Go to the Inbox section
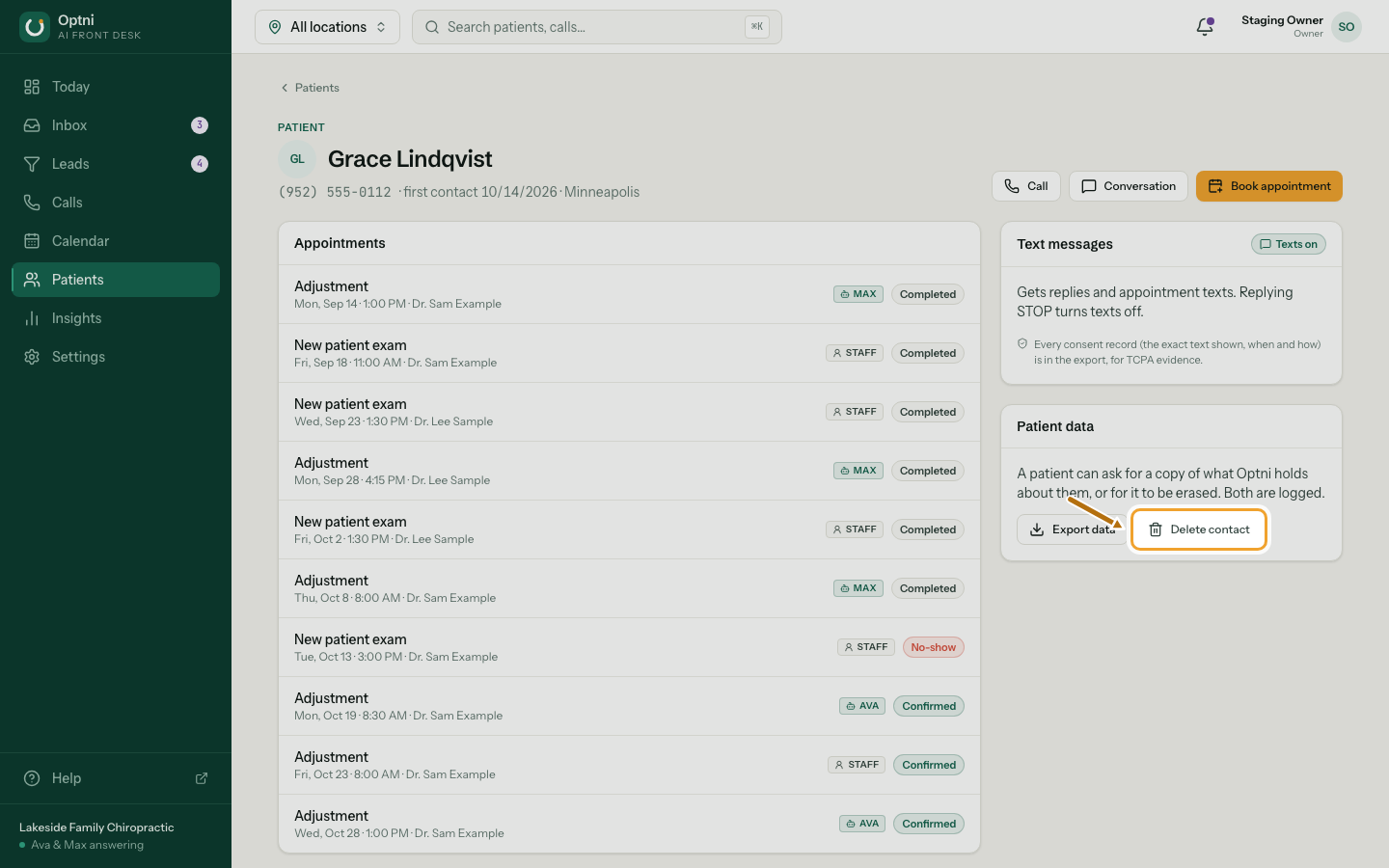Image resolution: width=1389 pixels, height=868 pixels. pos(116,125)
